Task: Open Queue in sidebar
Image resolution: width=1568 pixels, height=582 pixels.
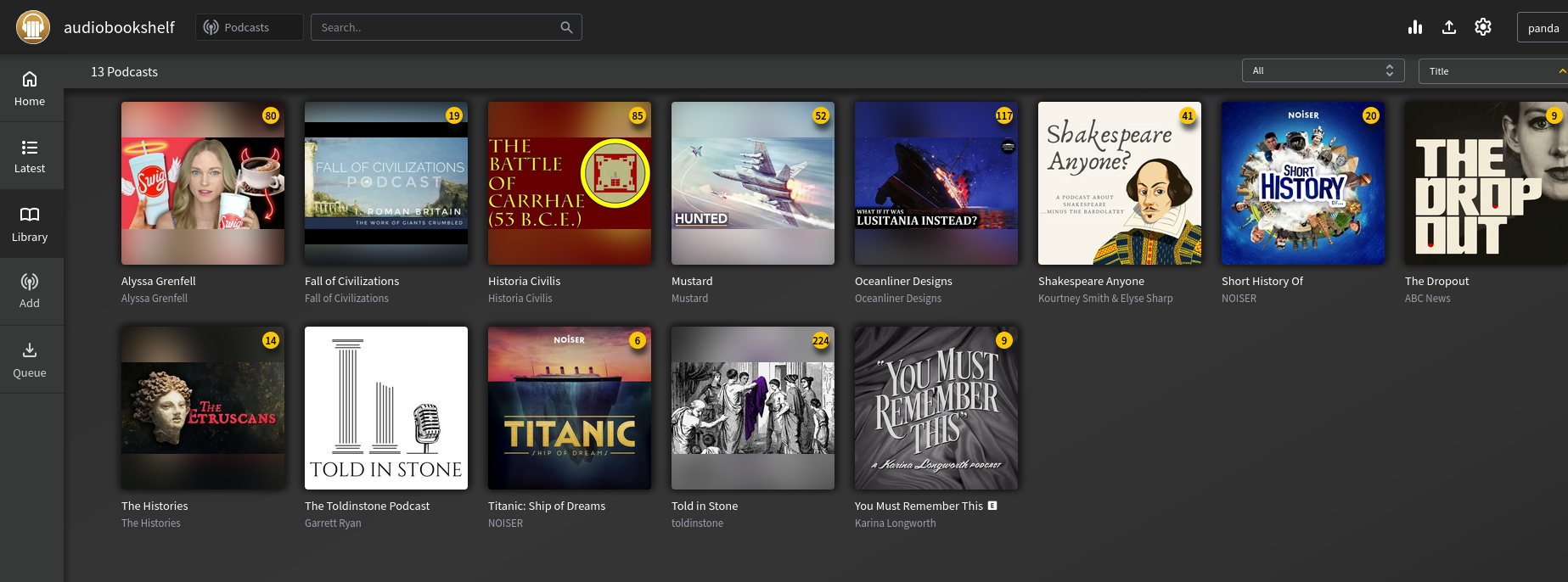Action: tap(30, 360)
